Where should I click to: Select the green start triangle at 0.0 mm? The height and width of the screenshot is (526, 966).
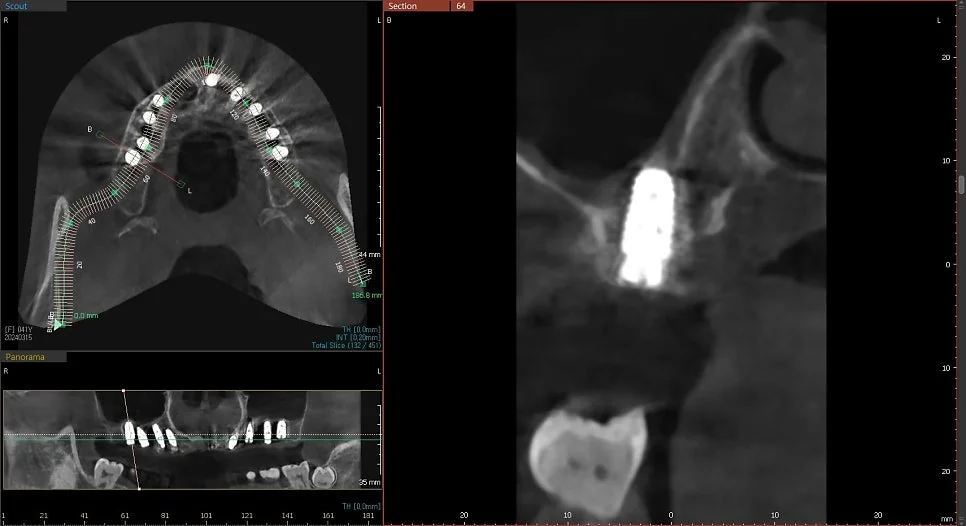point(58,323)
